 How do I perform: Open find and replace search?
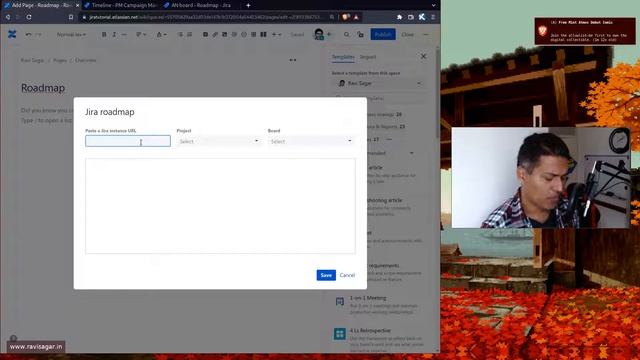[347, 35]
